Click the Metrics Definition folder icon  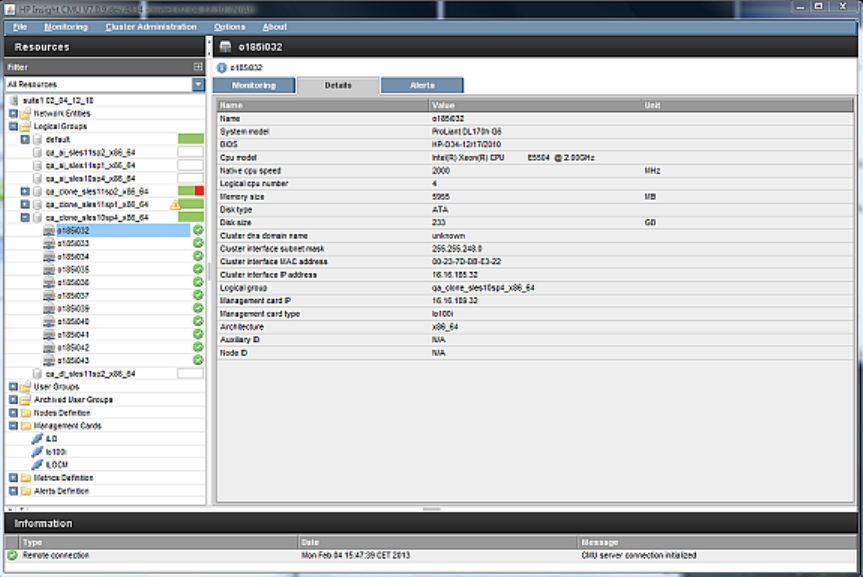(25, 478)
